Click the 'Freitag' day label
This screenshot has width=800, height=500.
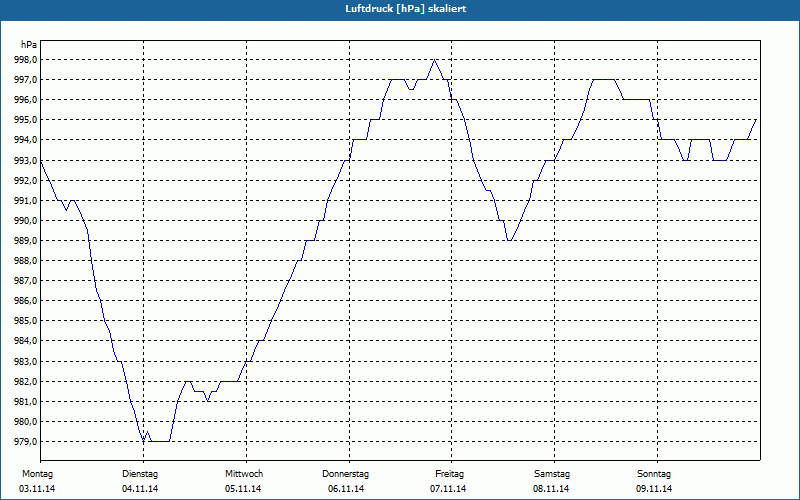click(x=449, y=474)
